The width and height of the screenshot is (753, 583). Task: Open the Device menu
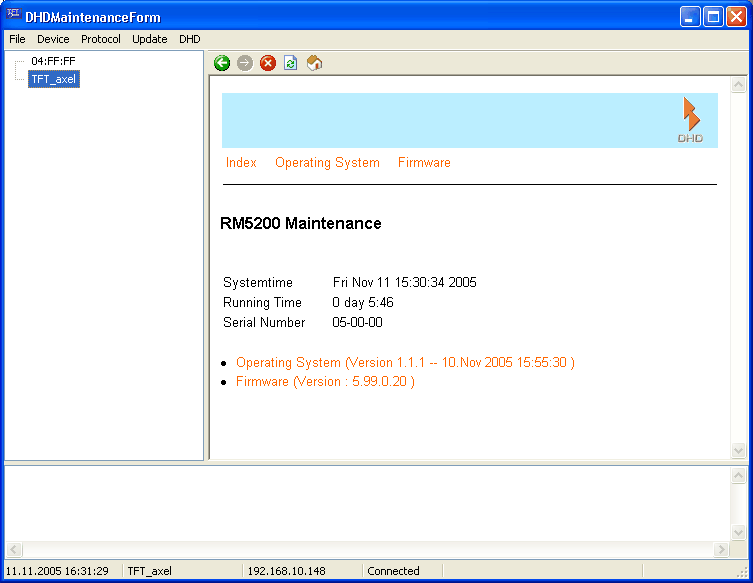tap(53, 39)
